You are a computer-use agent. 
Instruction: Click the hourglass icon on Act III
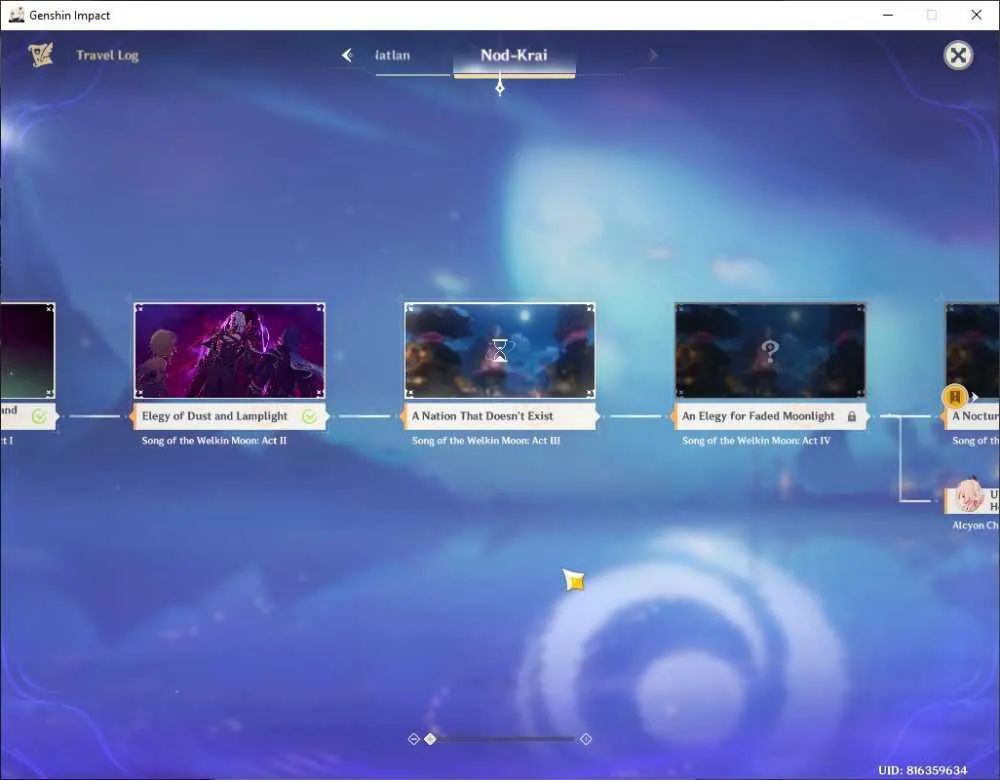point(500,350)
